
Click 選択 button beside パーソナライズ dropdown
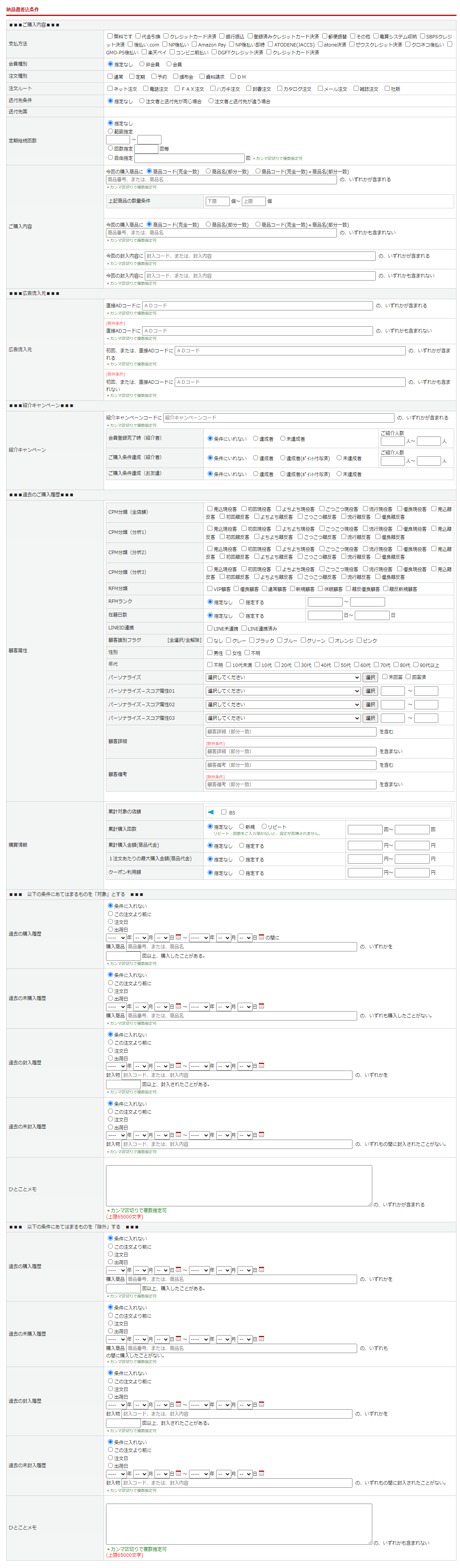pos(370,677)
